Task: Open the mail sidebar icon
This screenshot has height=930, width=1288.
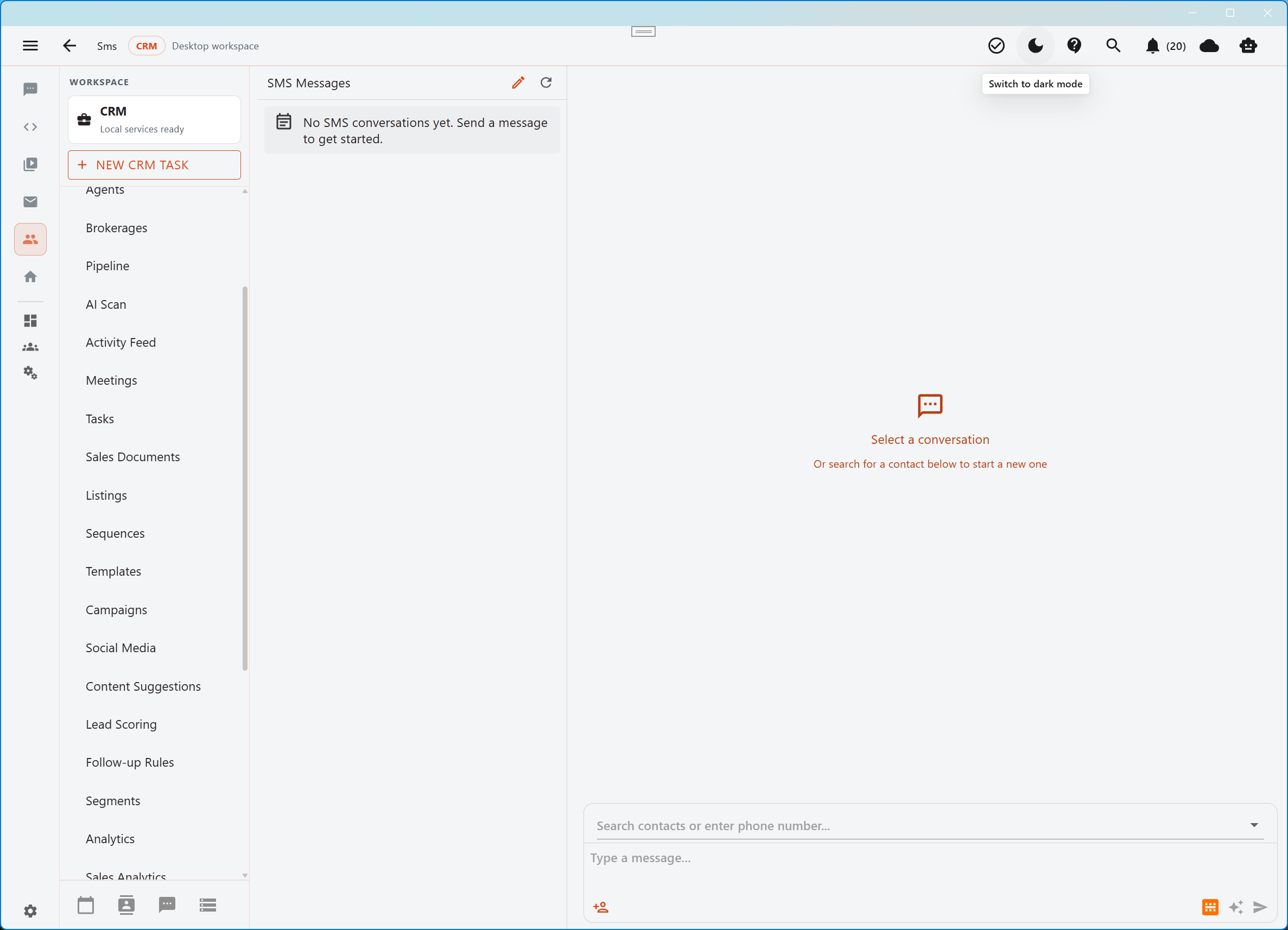Action: 30,201
